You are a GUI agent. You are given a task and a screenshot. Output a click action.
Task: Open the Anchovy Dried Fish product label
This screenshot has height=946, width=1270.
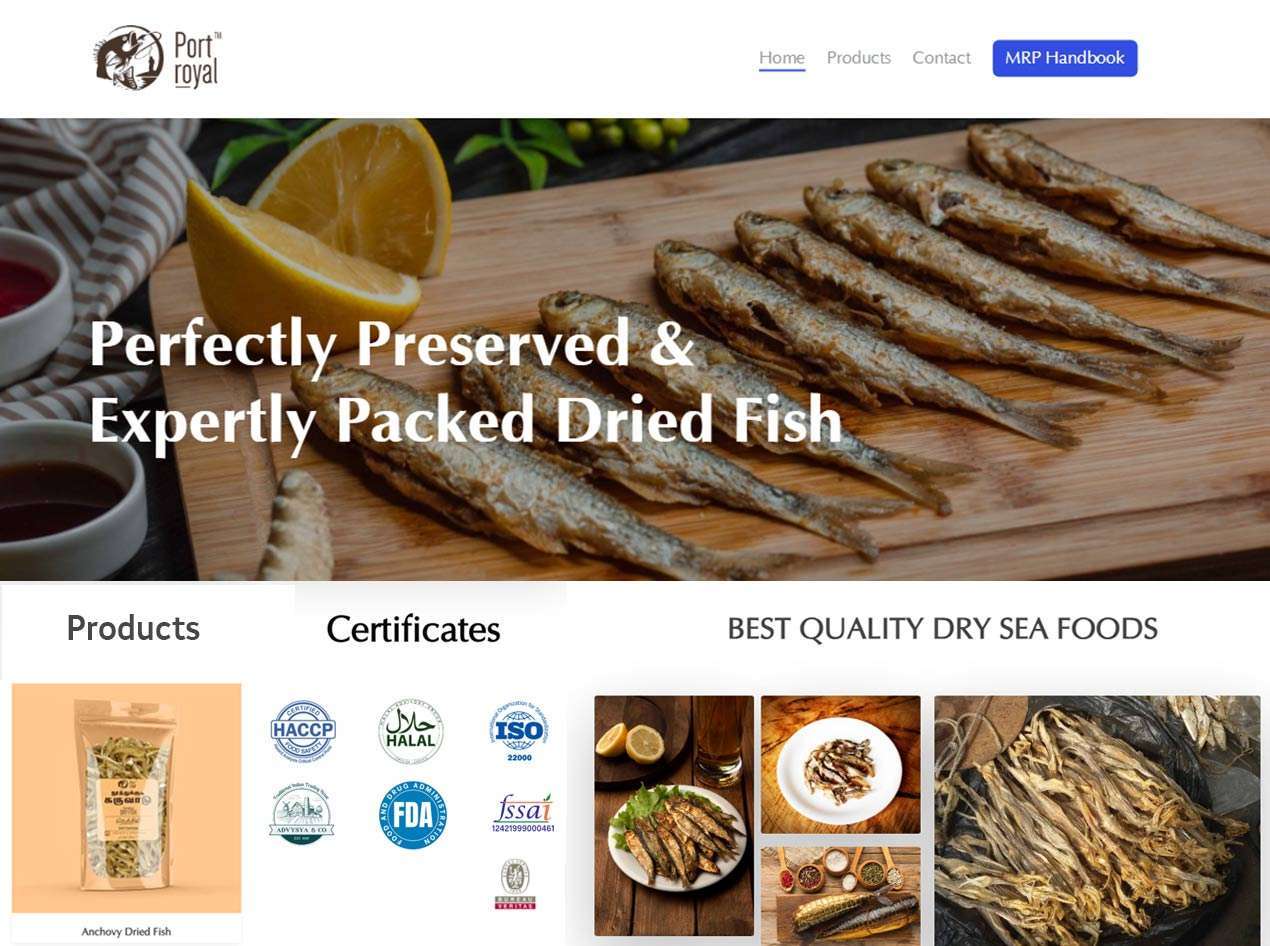[x=127, y=932]
